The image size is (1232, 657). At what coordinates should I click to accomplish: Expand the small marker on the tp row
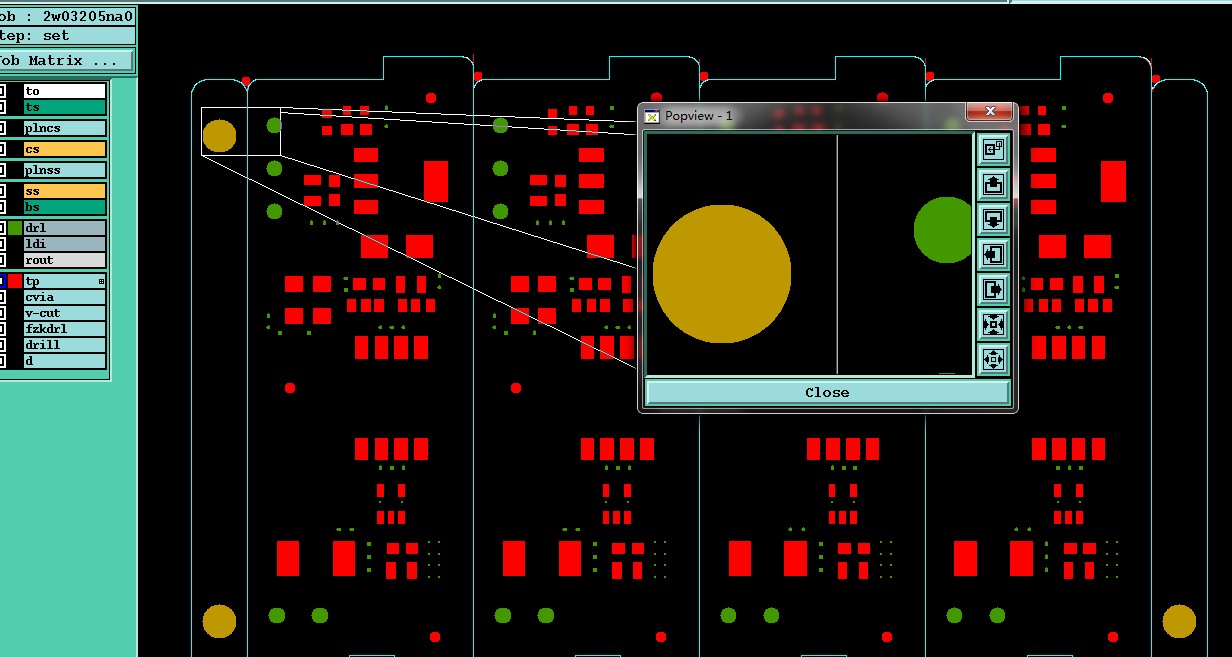point(101,282)
